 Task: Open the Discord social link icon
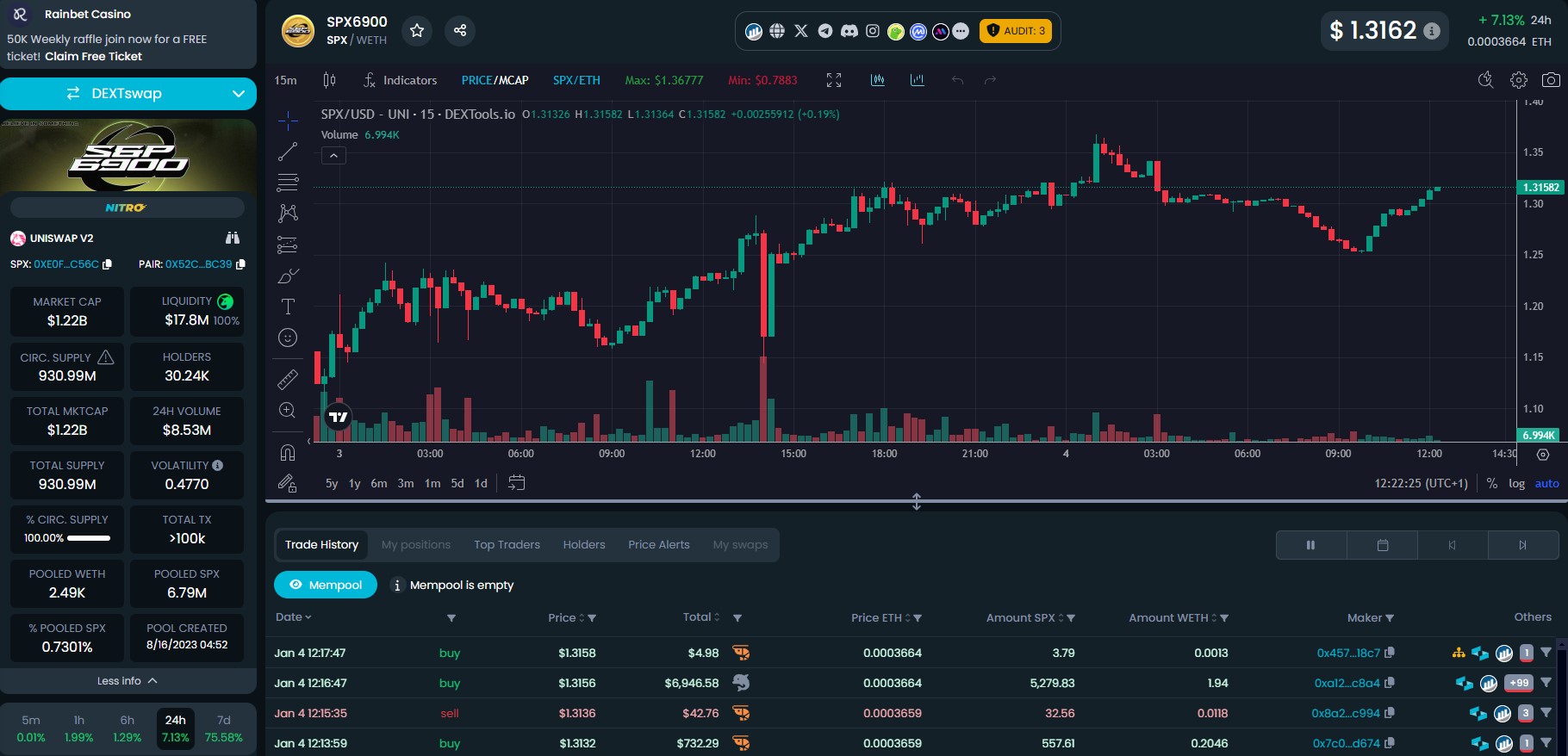click(849, 31)
